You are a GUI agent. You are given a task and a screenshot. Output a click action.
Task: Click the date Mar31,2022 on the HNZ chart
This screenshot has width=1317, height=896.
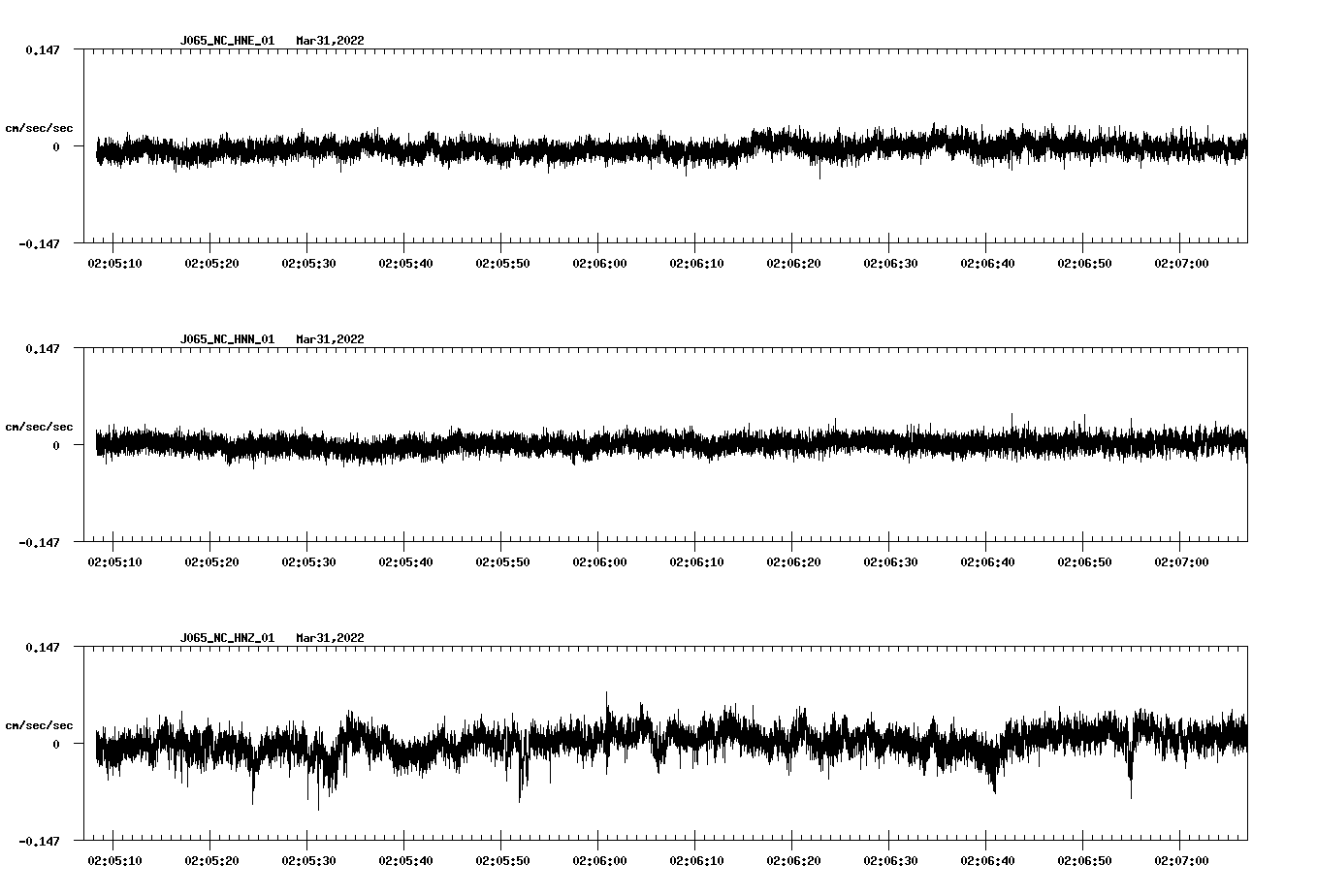(x=331, y=638)
